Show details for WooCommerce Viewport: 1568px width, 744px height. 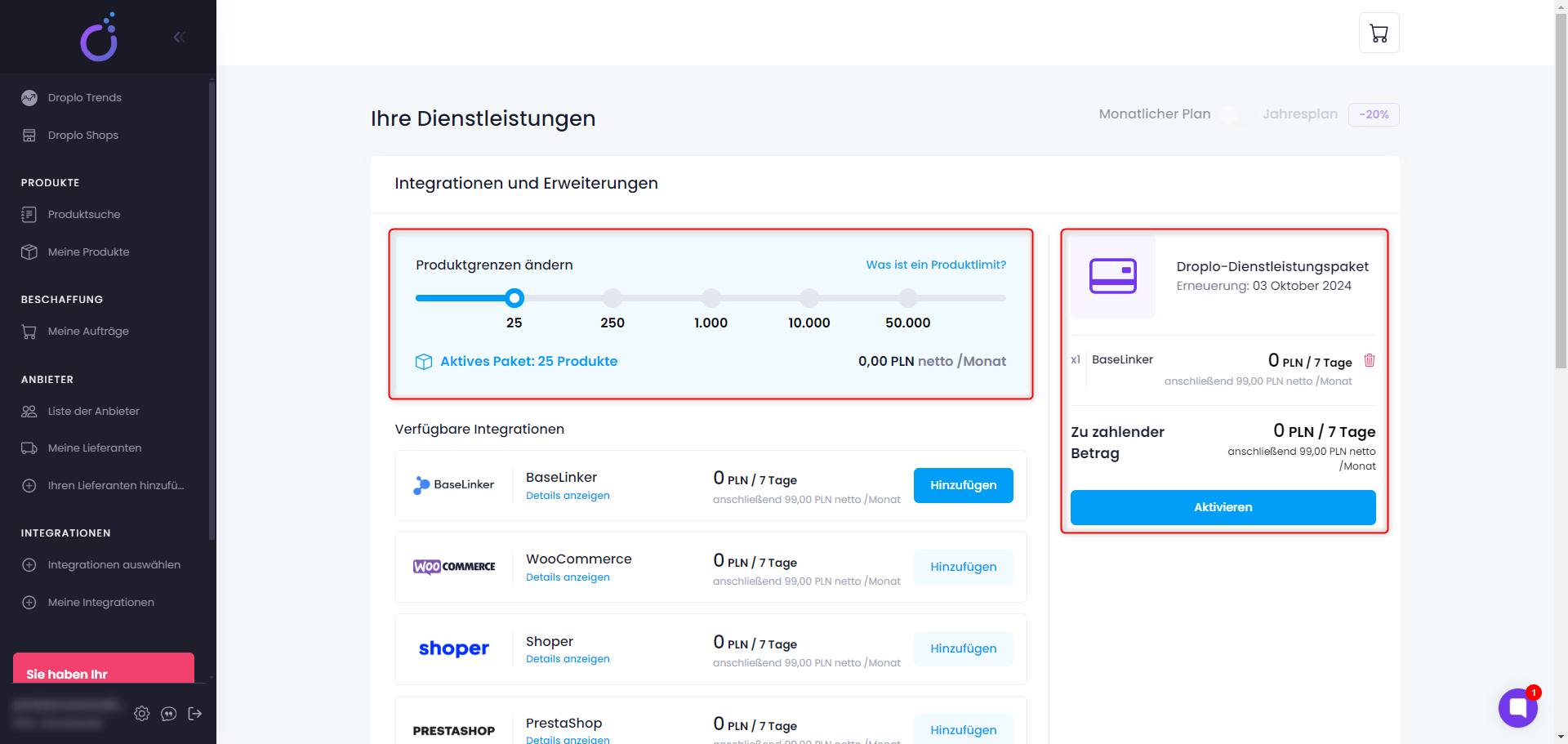click(568, 577)
